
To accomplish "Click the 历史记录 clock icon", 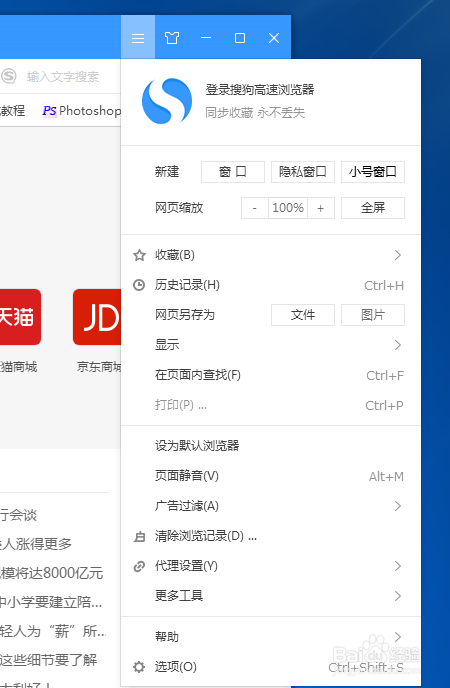I will coord(139,285).
